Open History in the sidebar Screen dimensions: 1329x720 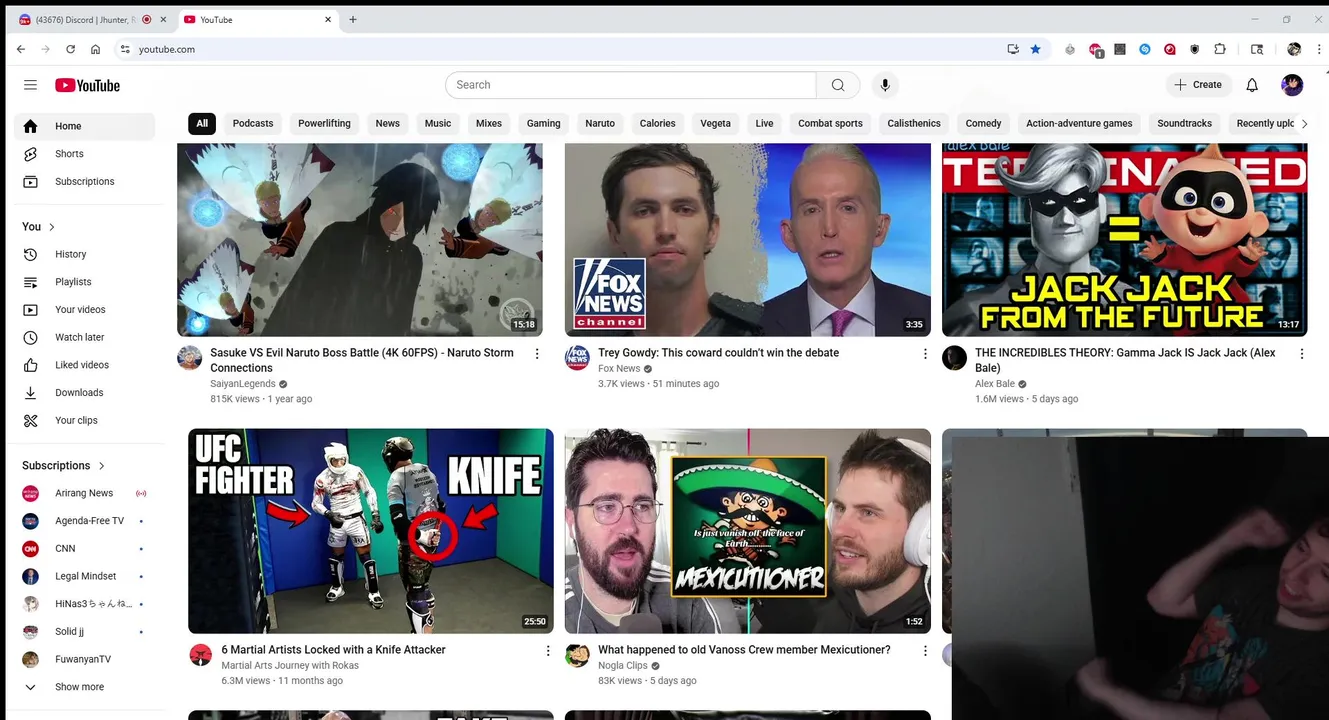tap(85, 255)
